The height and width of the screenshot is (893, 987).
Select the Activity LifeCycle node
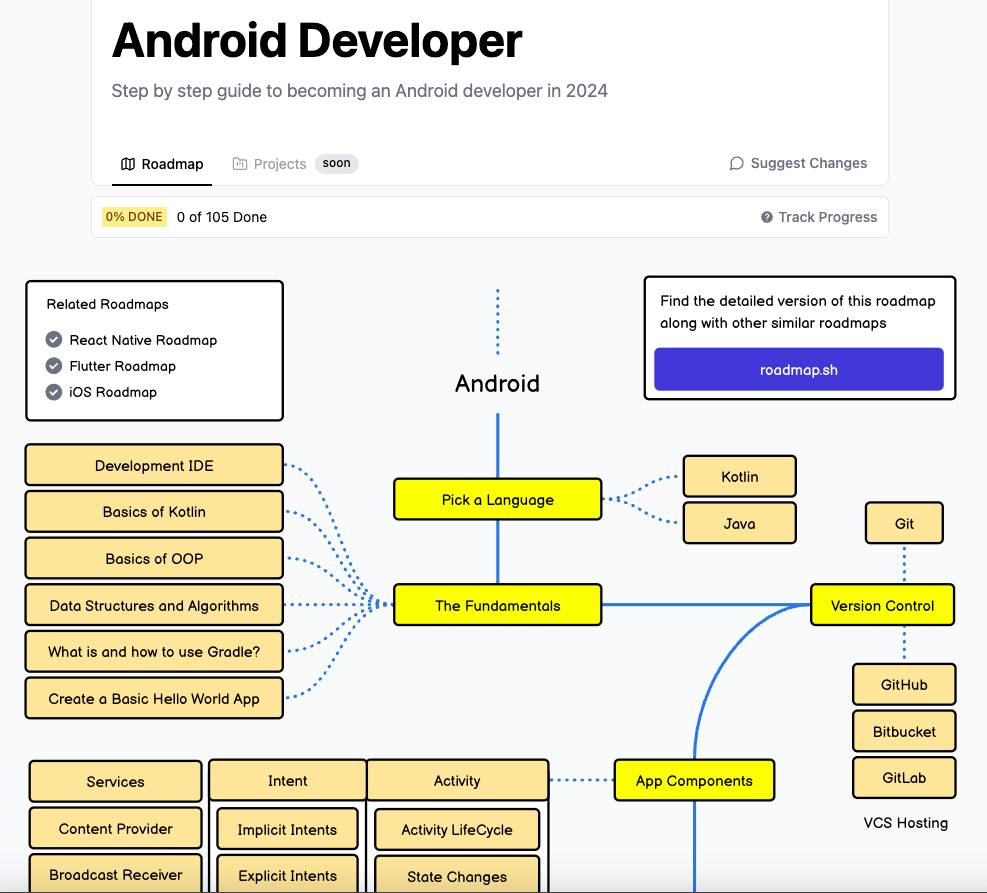click(x=457, y=829)
